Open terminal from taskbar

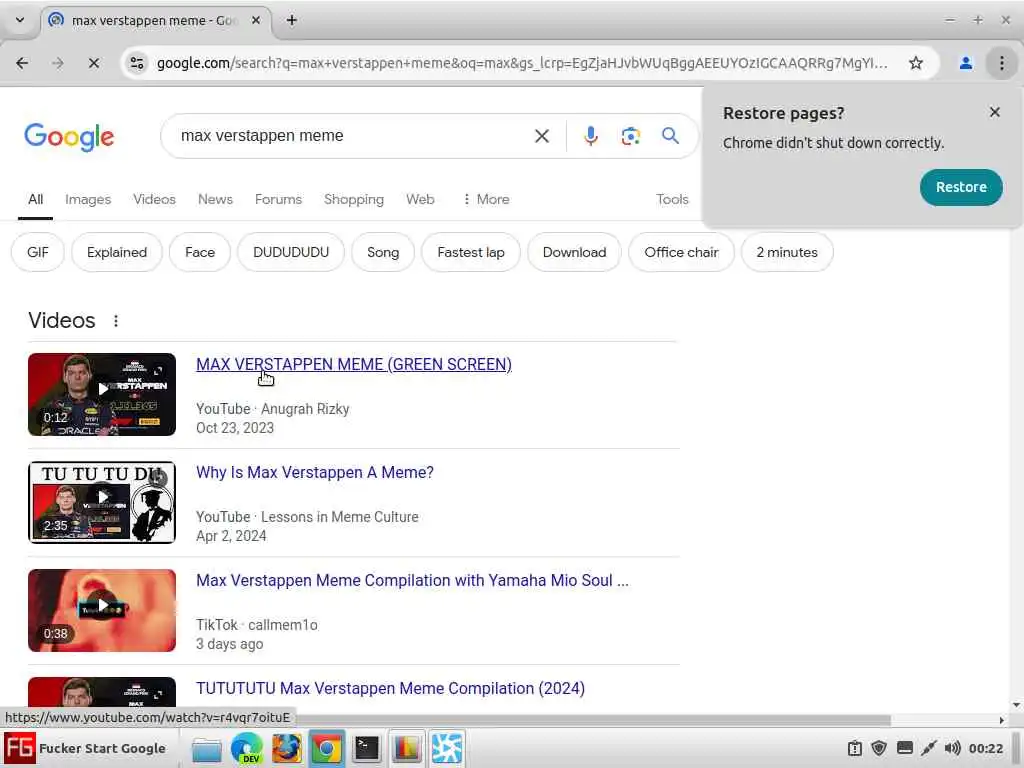[366, 749]
